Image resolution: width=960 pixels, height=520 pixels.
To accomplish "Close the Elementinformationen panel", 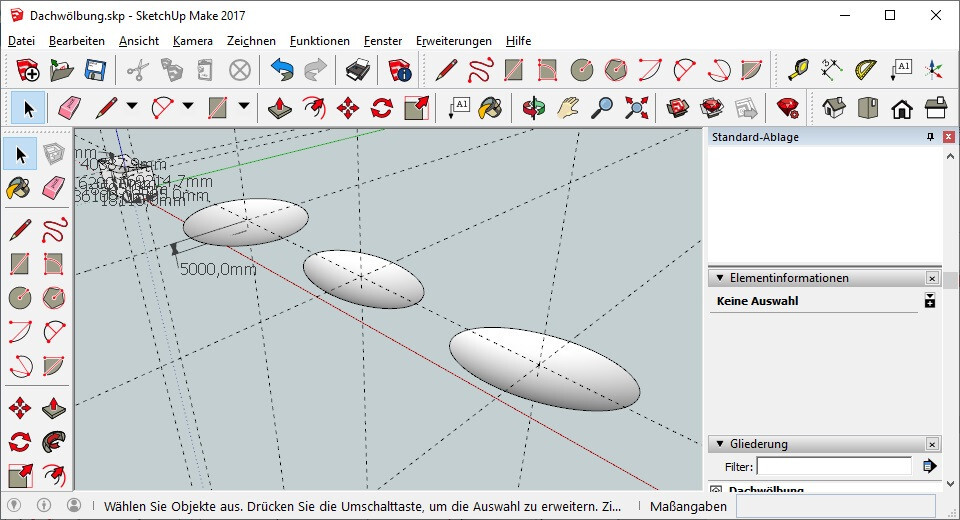I will (x=932, y=278).
